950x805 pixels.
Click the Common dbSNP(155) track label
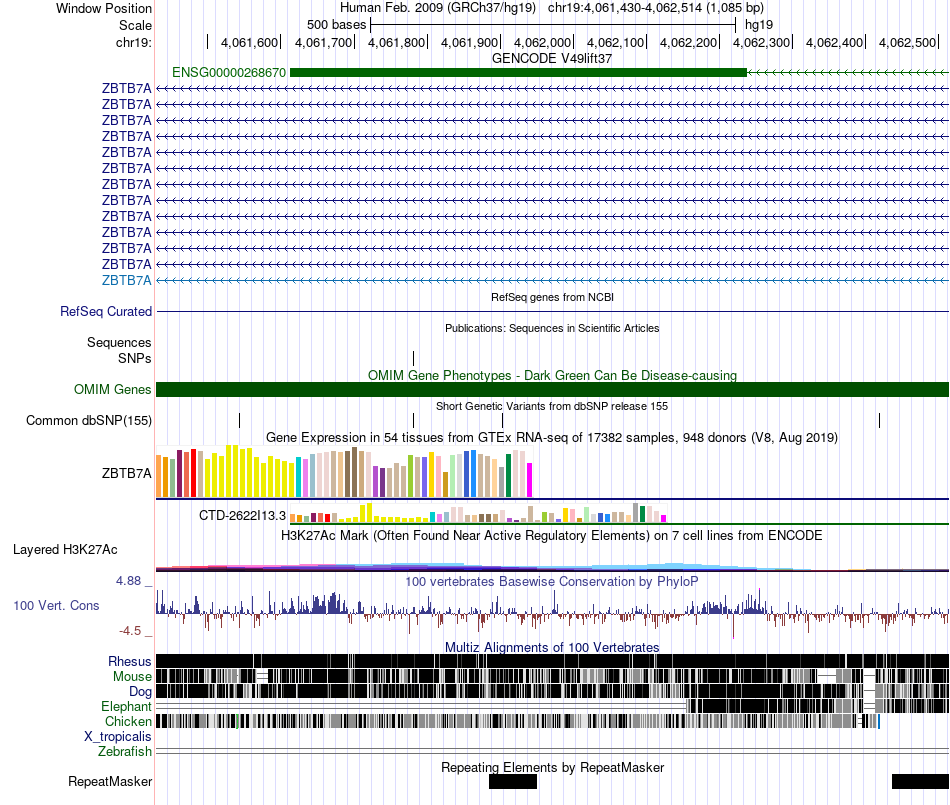(x=89, y=420)
